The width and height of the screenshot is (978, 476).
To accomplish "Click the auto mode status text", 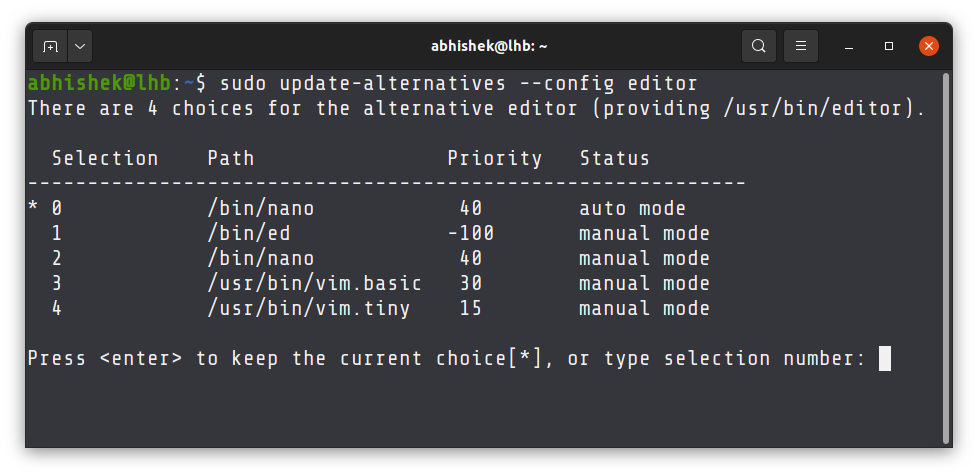I will point(632,209).
